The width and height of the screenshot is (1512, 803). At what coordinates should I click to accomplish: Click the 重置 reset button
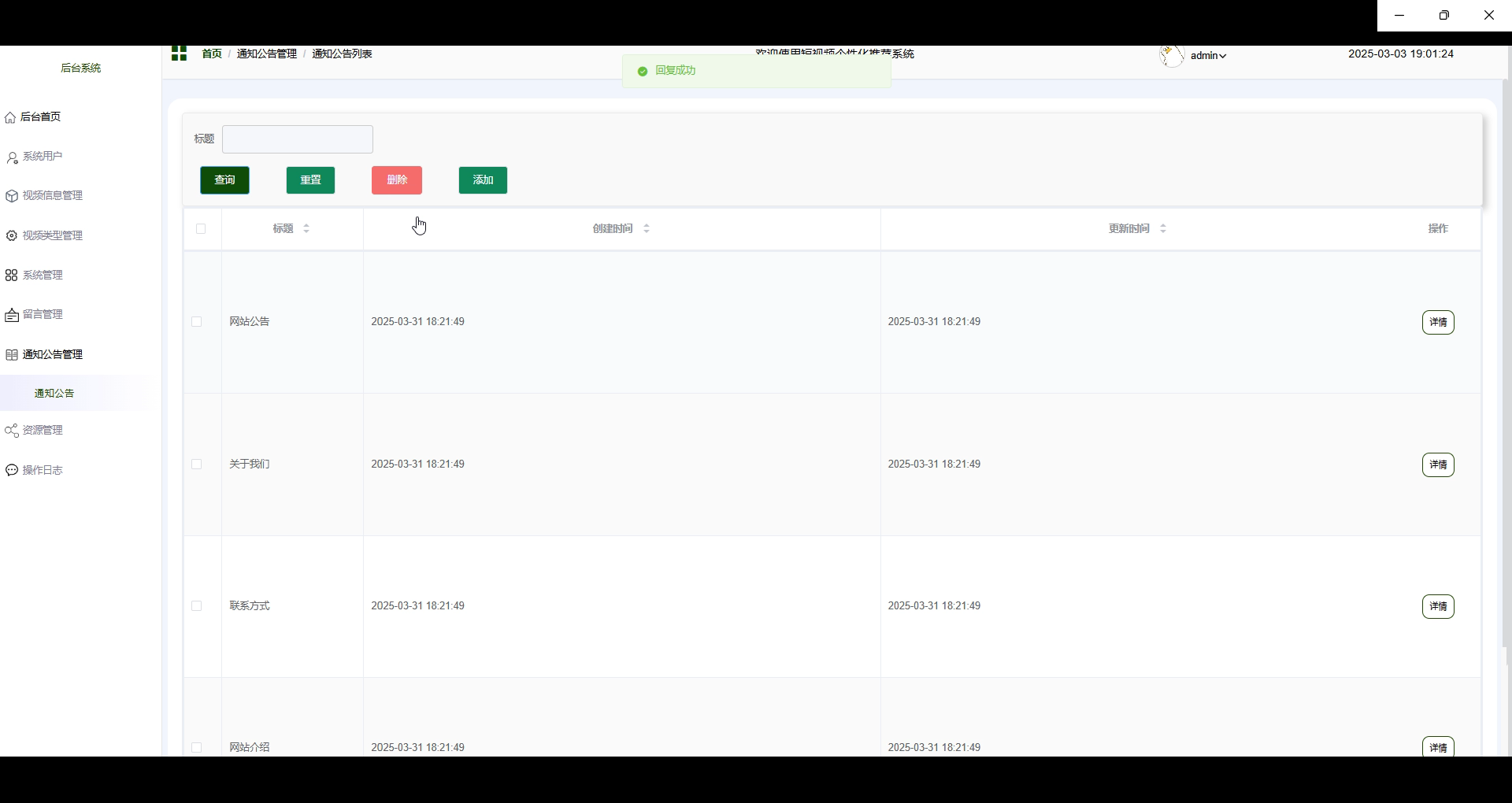click(x=310, y=180)
